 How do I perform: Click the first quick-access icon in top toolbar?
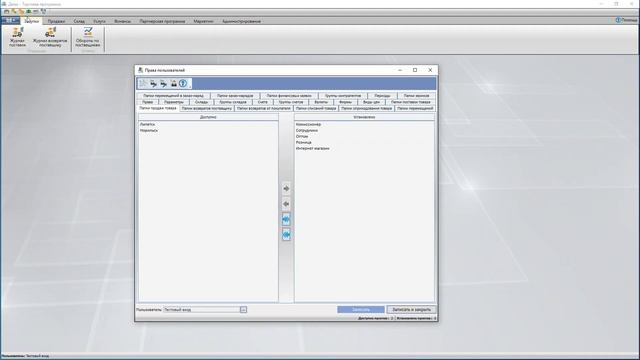[7, 11]
